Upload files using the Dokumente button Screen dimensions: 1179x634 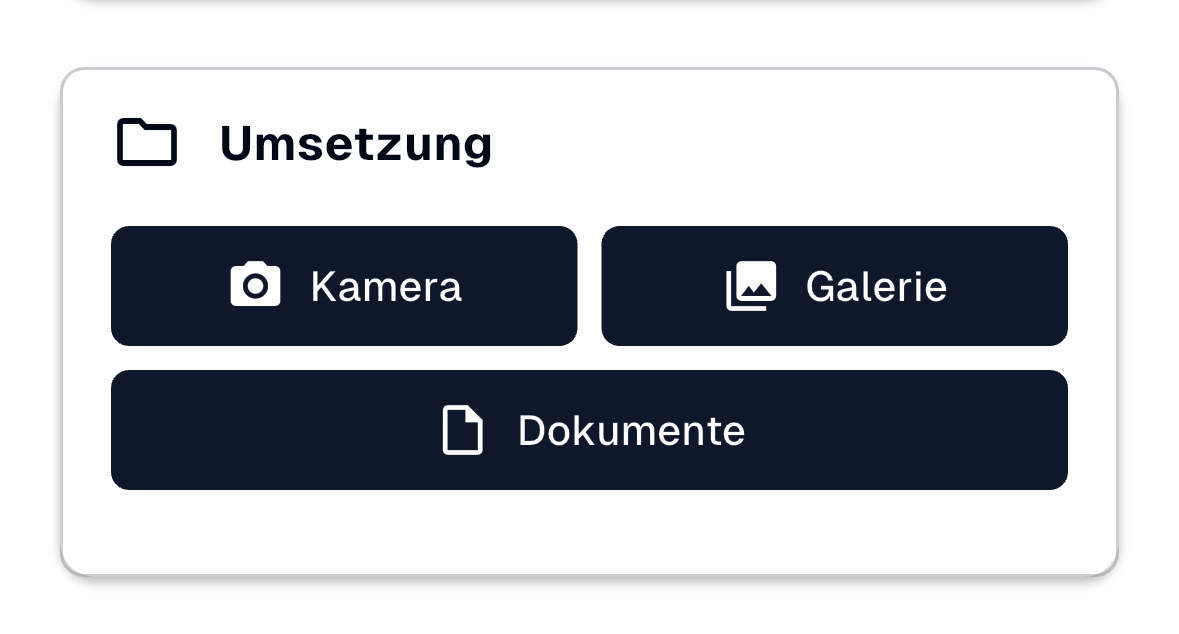click(590, 430)
